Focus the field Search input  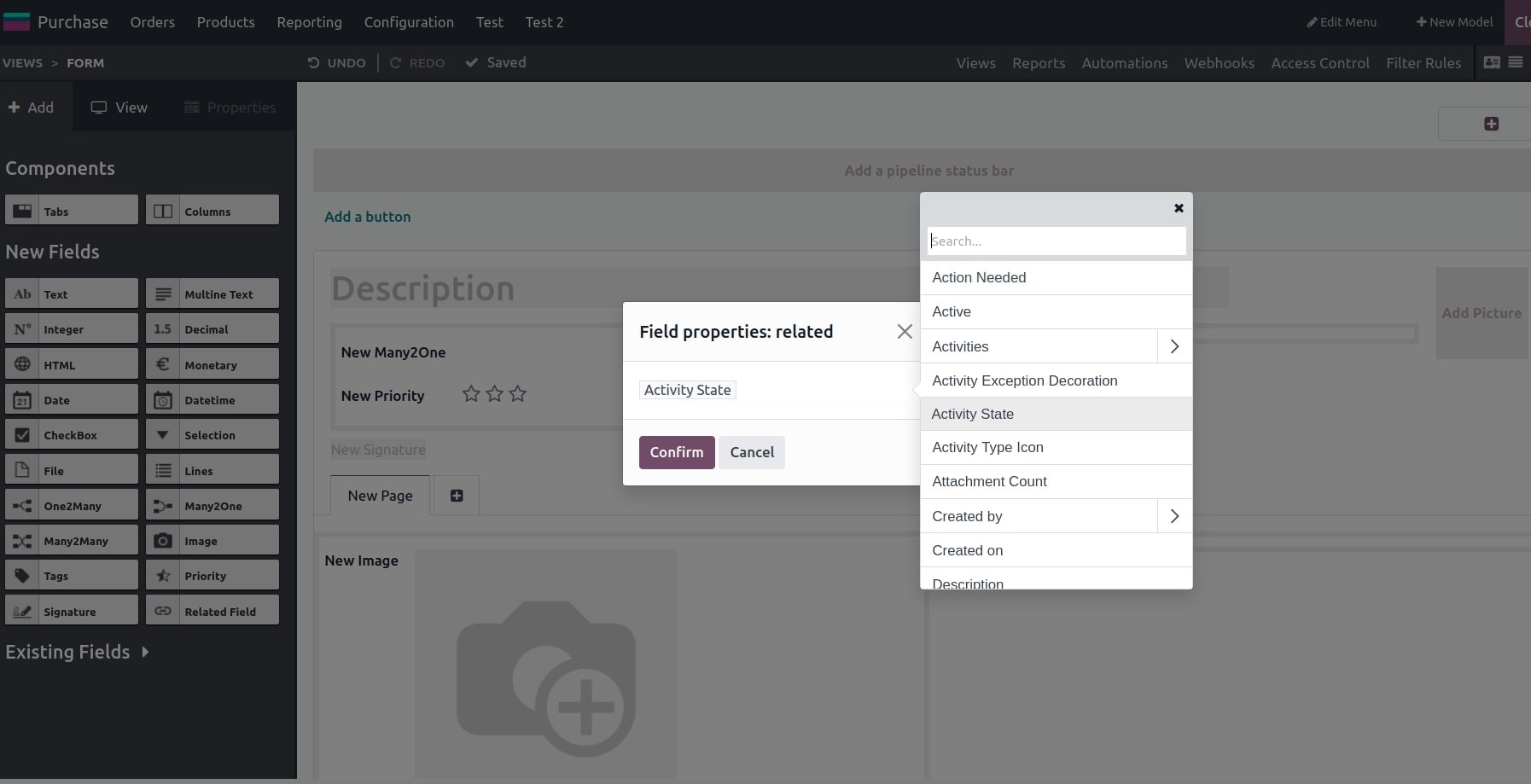(x=1057, y=241)
